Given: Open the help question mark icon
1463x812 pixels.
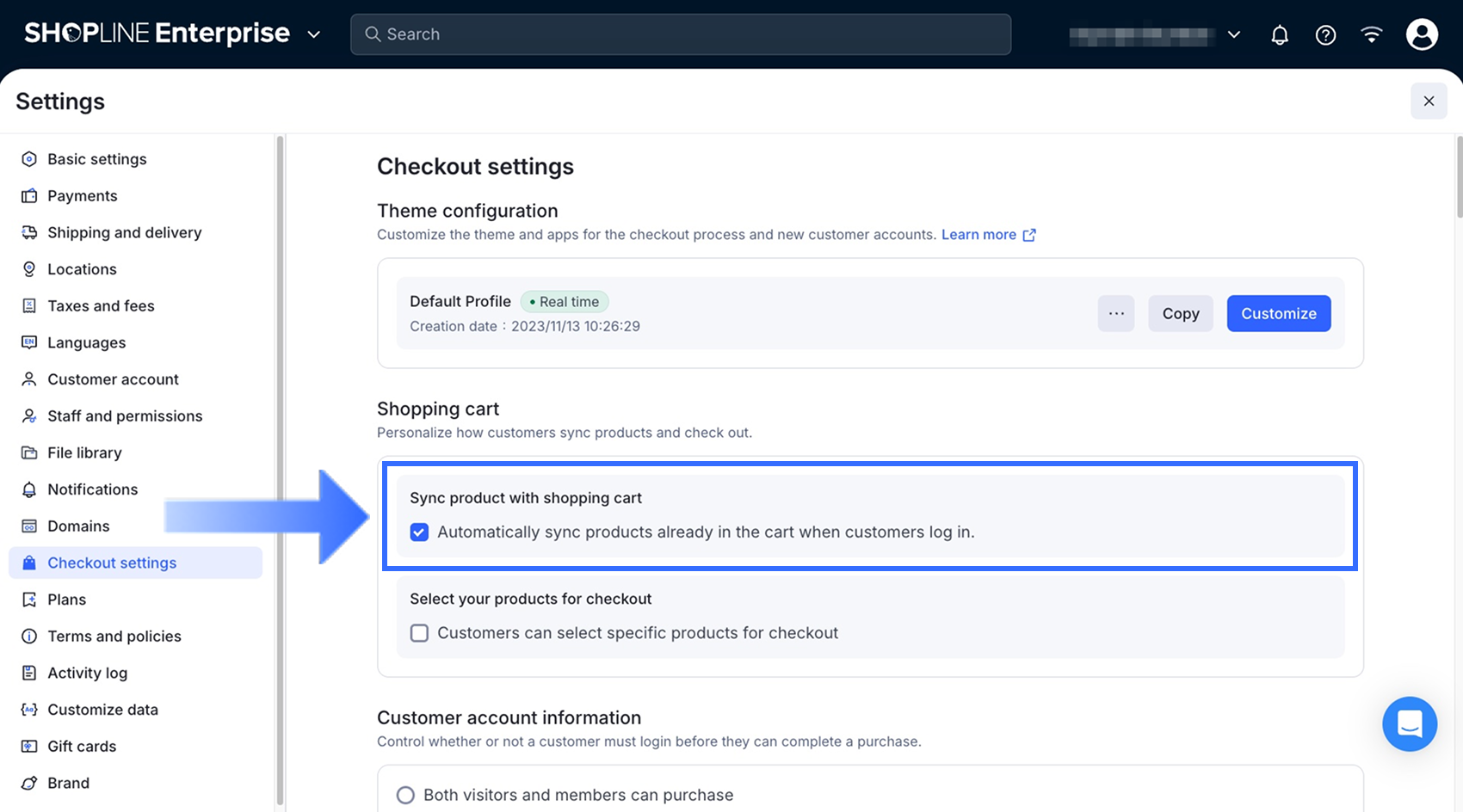Looking at the screenshot, I should click(1325, 35).
